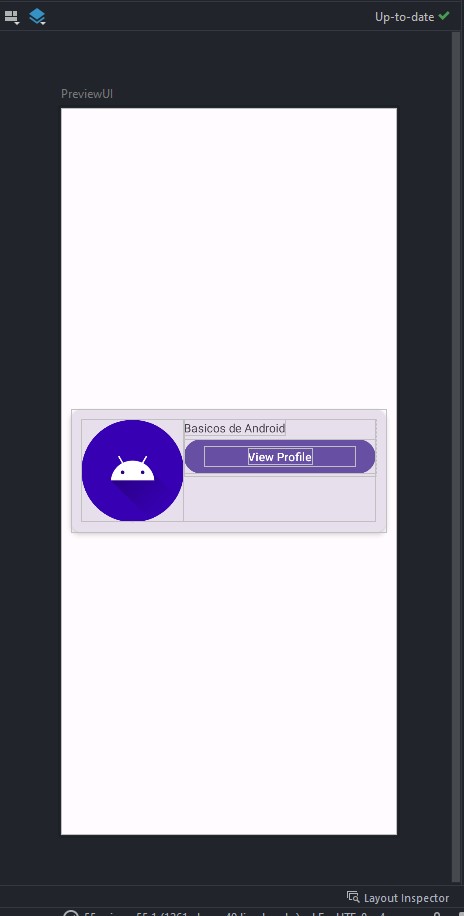Screen dimensions: 464x916
Task: Click the purple circular Android image
Action: (133, 470)
